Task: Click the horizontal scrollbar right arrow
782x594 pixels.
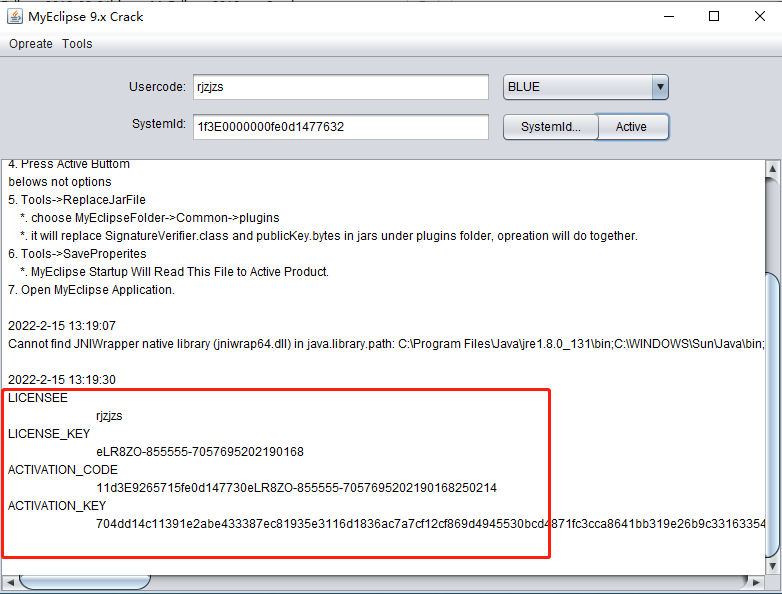Action: [x=756, y=582]
